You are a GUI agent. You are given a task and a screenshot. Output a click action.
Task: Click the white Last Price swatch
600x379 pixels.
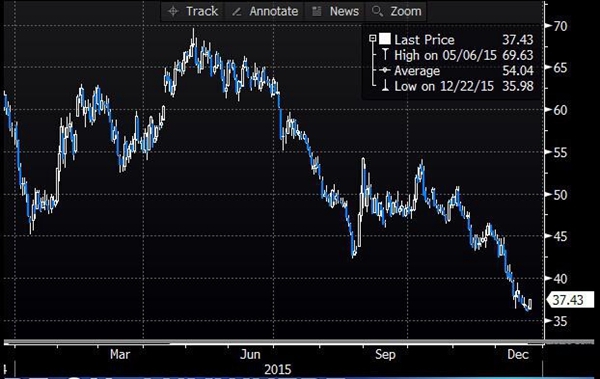385,39
